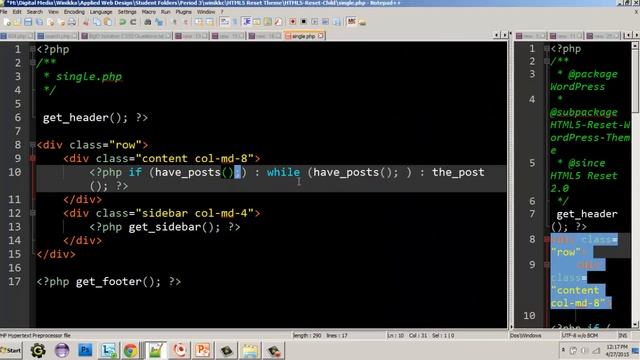Viewport: 640px width, 360px height.
Task: Open Find with the binoculars icon
Action: click(147, 22)
